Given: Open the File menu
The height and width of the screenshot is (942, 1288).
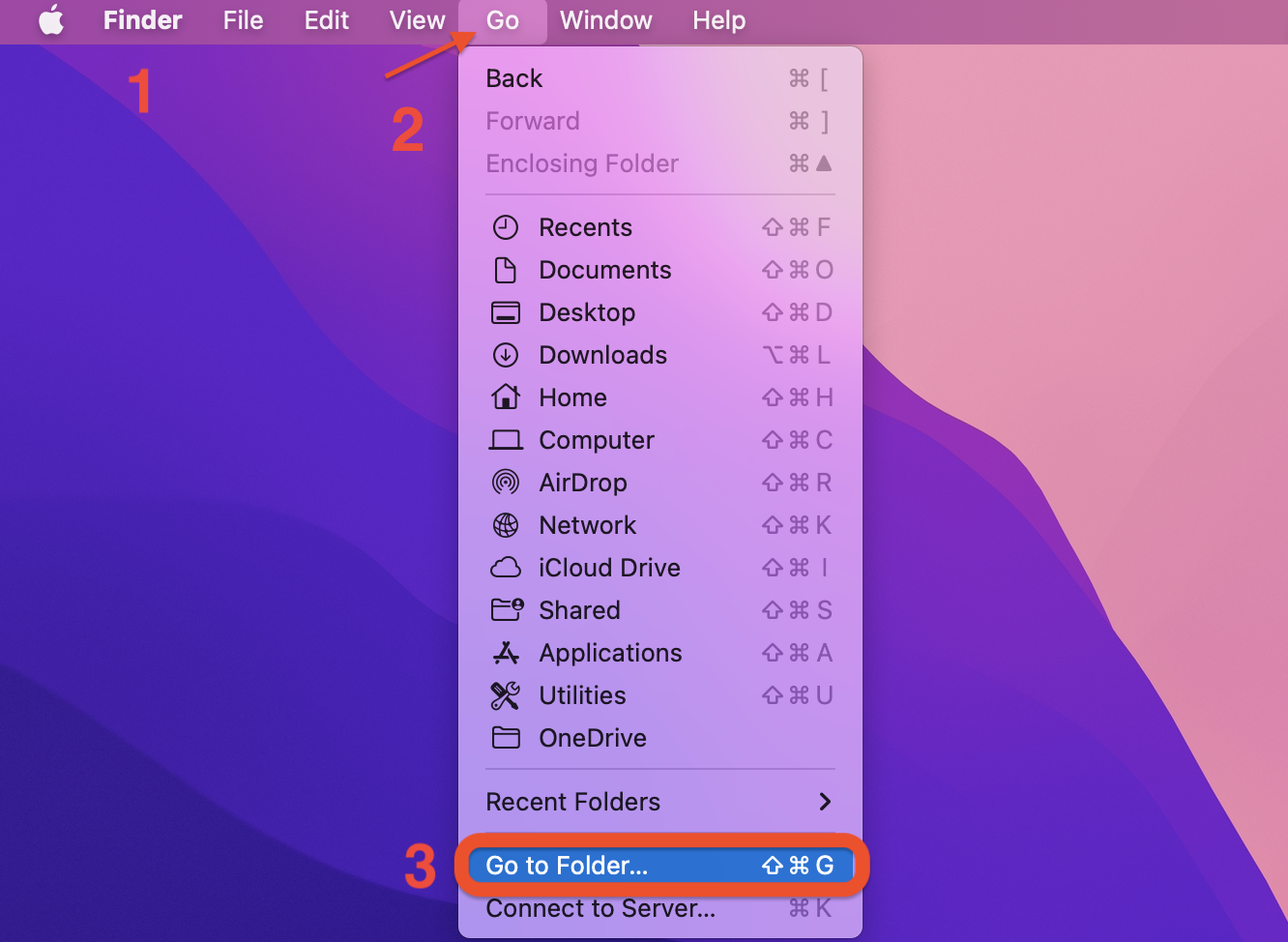Looking at the screenshot, I should (x=243, y=20).
